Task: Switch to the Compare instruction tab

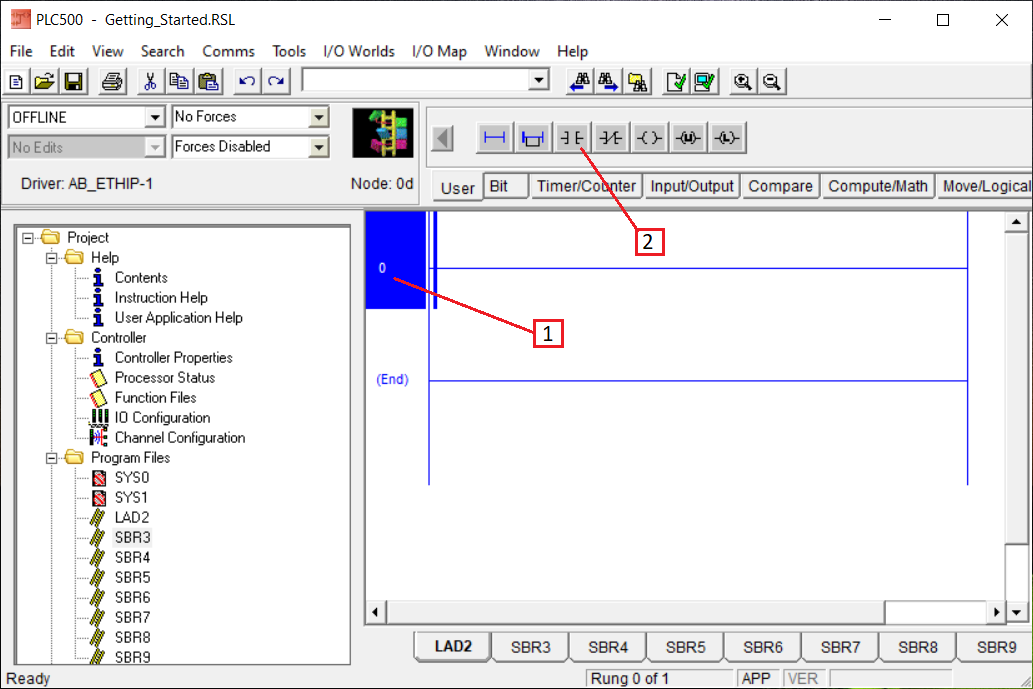Action: tap(780, 186)
